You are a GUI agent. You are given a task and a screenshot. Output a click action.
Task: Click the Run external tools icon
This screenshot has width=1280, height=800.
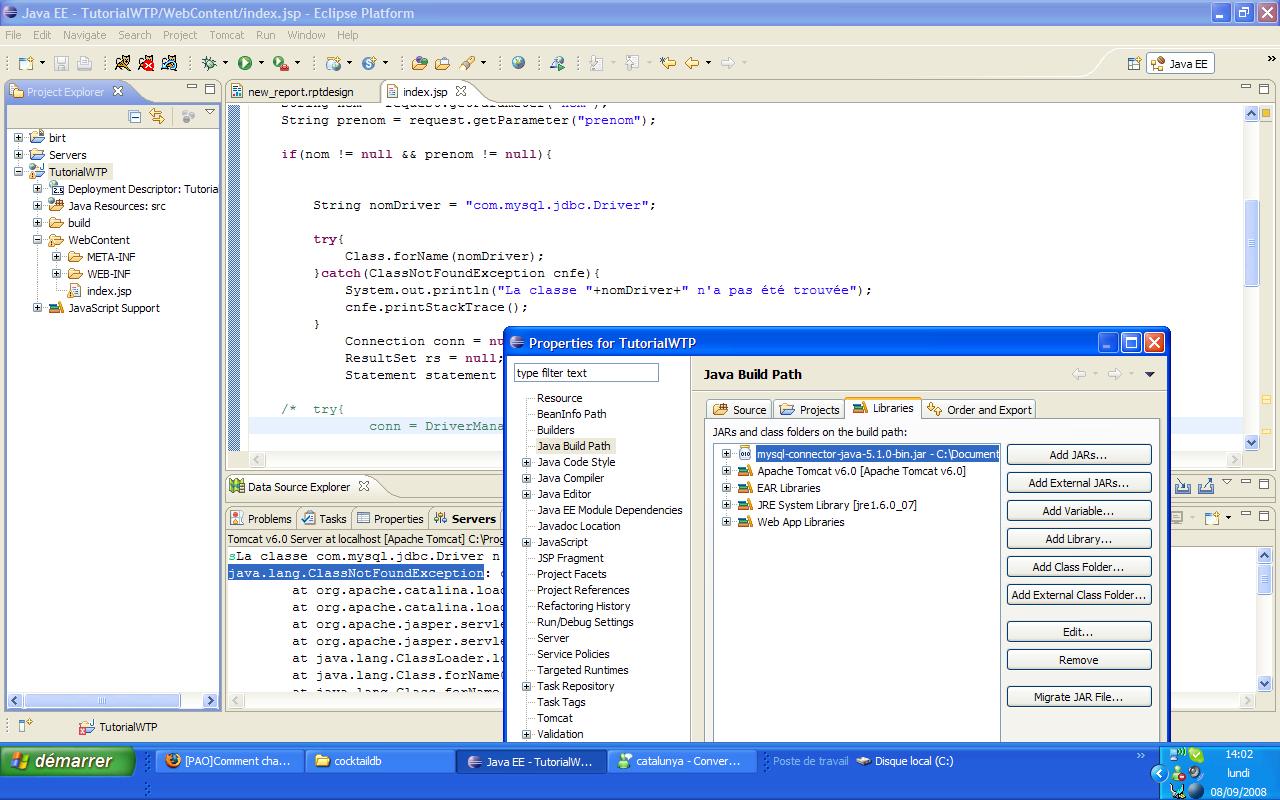(x=281, y=63)
